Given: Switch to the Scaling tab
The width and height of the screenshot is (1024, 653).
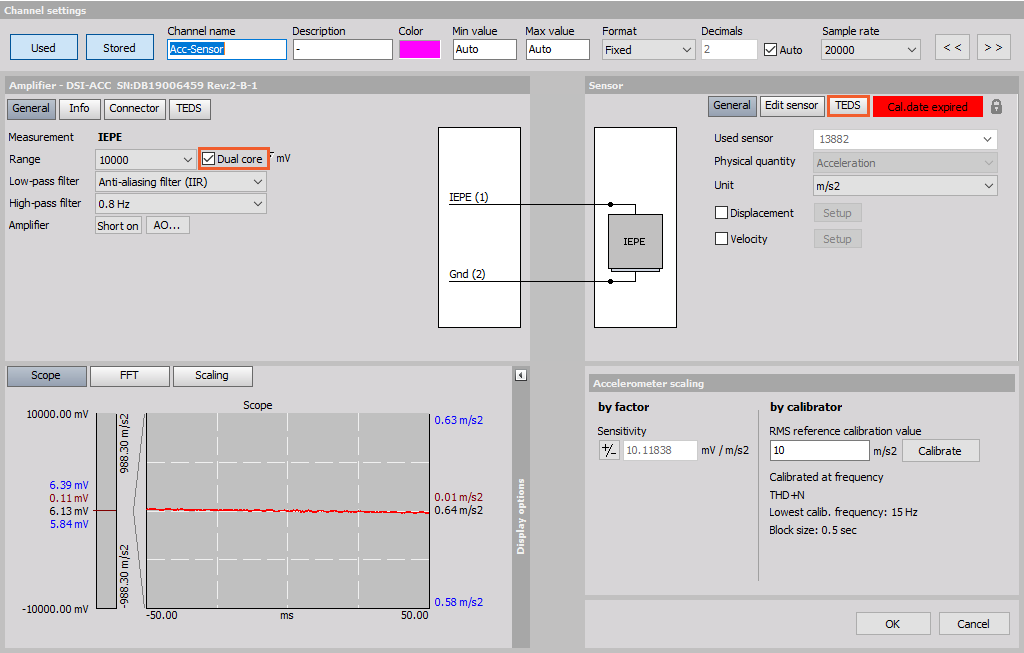Looking at the screenshot, I should [212, 375].
